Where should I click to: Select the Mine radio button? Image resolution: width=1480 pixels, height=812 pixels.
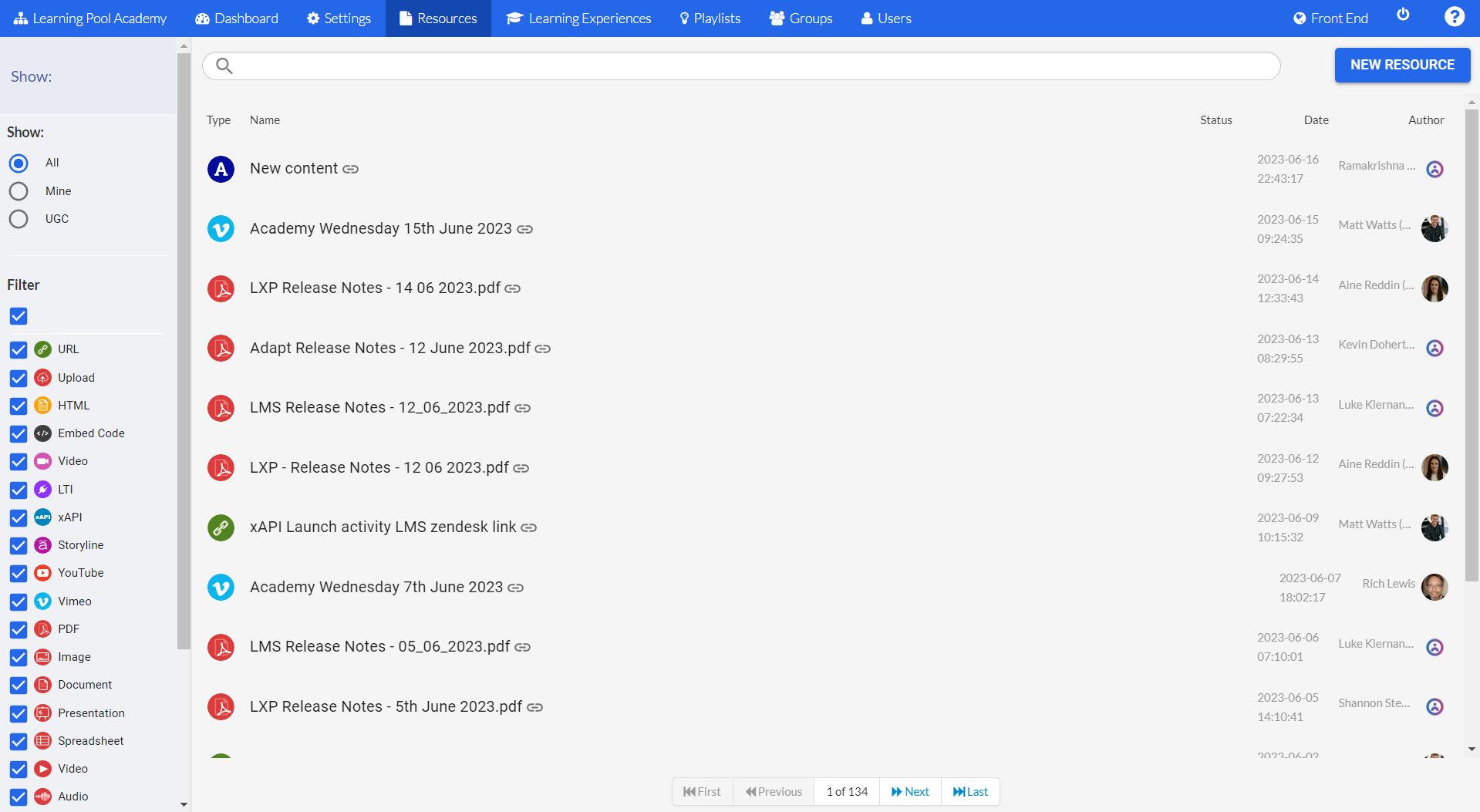[19, 191]
